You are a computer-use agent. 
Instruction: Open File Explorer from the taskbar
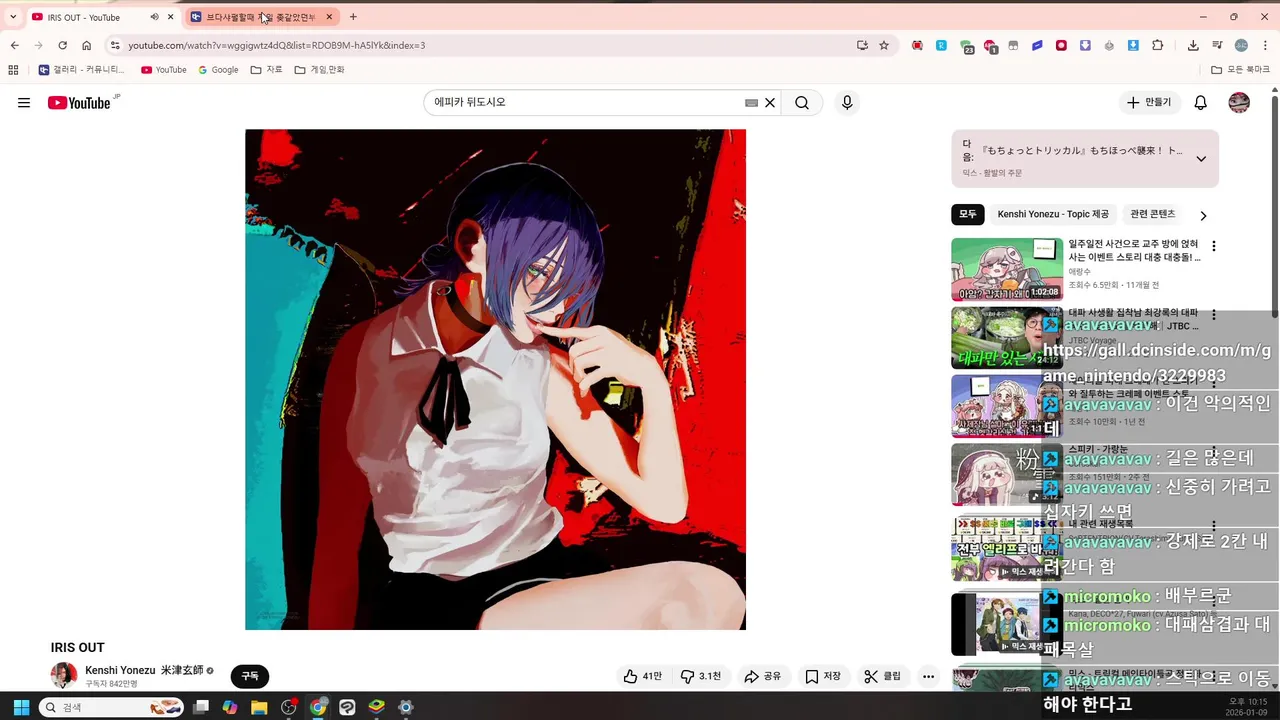point(259,707)
